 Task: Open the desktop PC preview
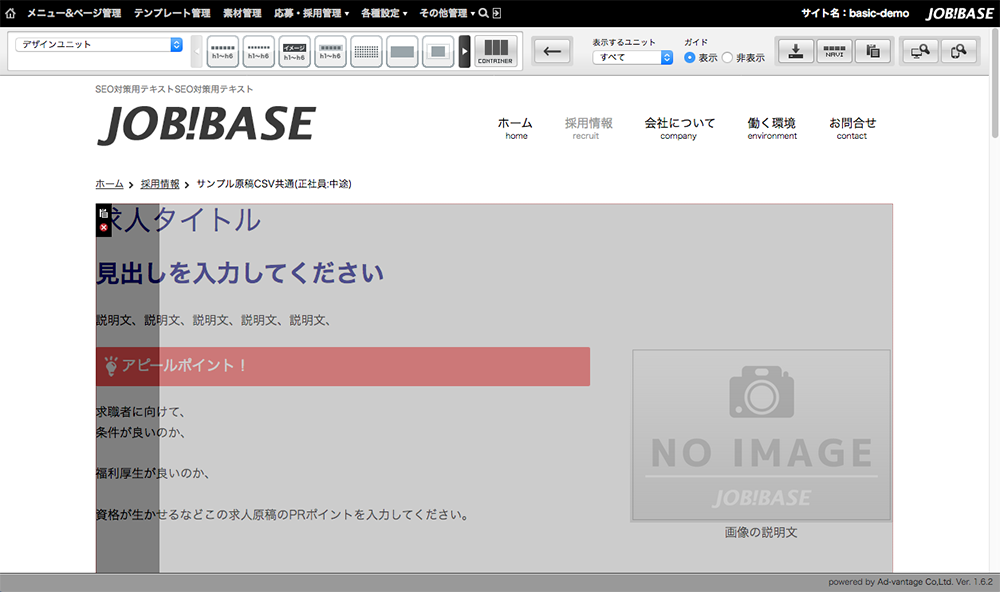pyautogui.click(x=920, y=51)
